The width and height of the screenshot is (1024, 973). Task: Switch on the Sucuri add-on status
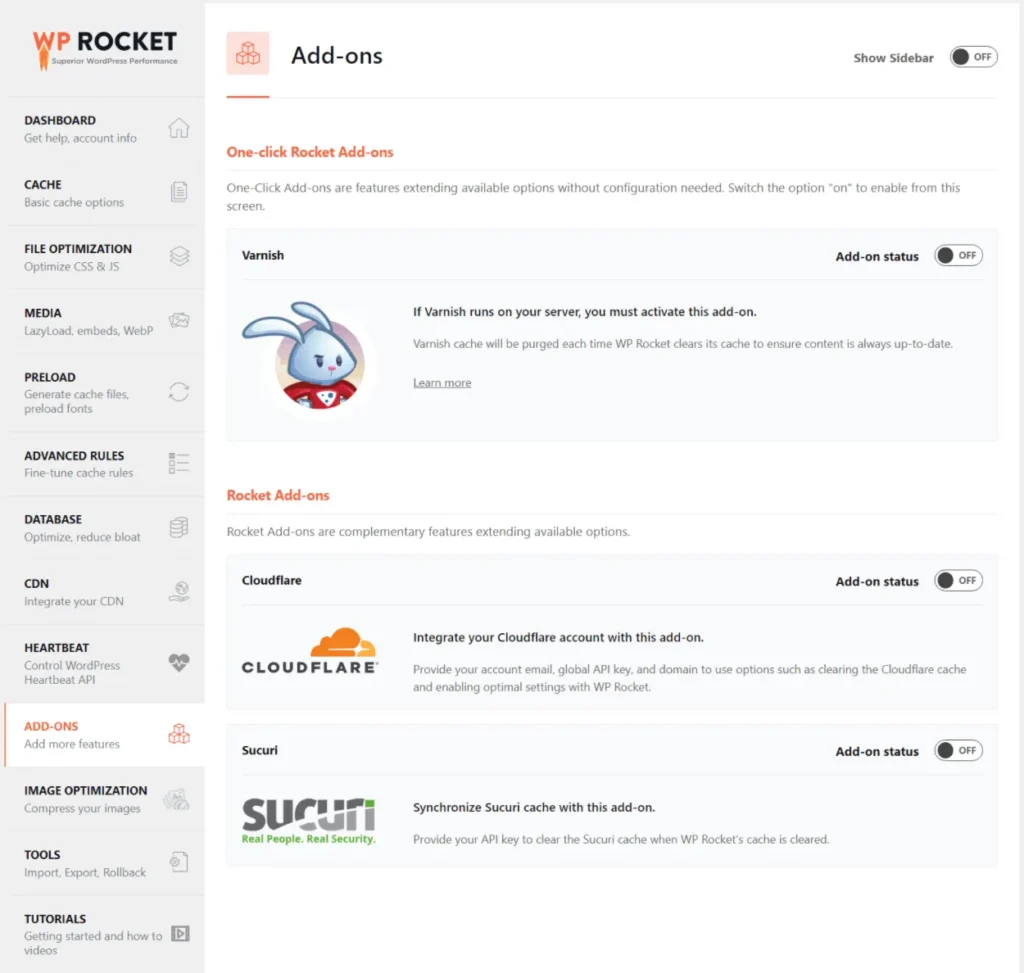pyautogui.click(x=958, y=750)
